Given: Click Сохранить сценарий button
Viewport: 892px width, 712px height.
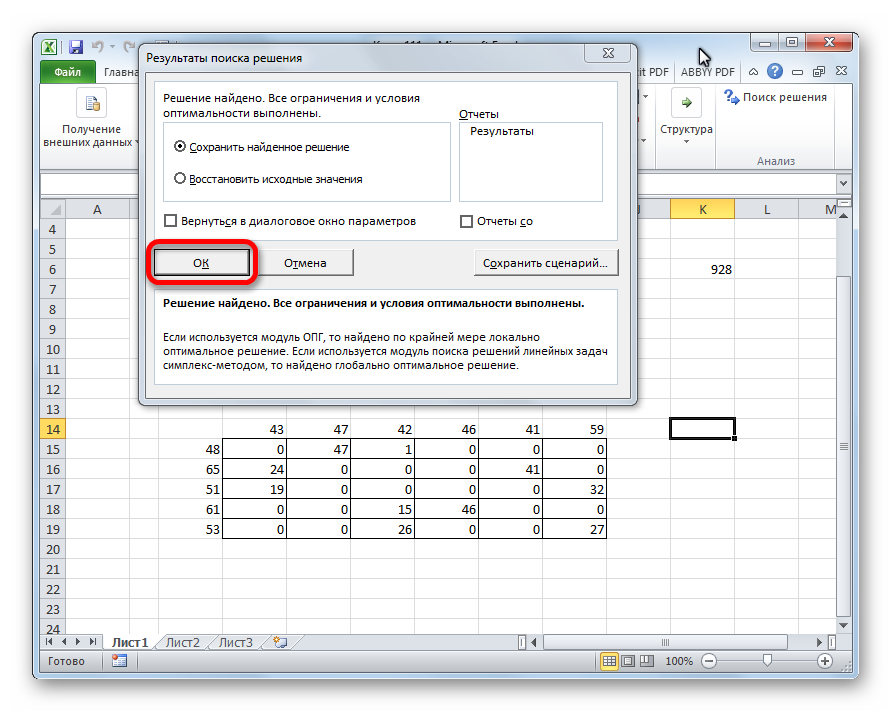Looking at the screenshot, I should click(545, 263).
